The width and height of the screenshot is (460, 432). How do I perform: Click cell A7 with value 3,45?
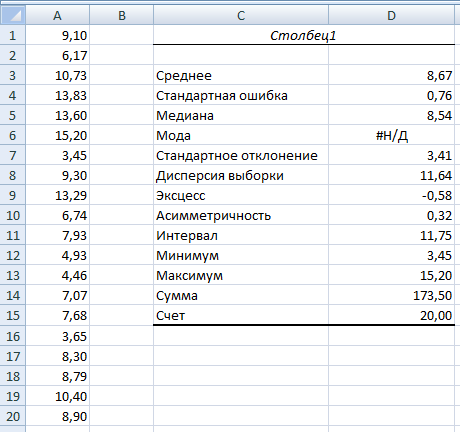tap(57, 155)
